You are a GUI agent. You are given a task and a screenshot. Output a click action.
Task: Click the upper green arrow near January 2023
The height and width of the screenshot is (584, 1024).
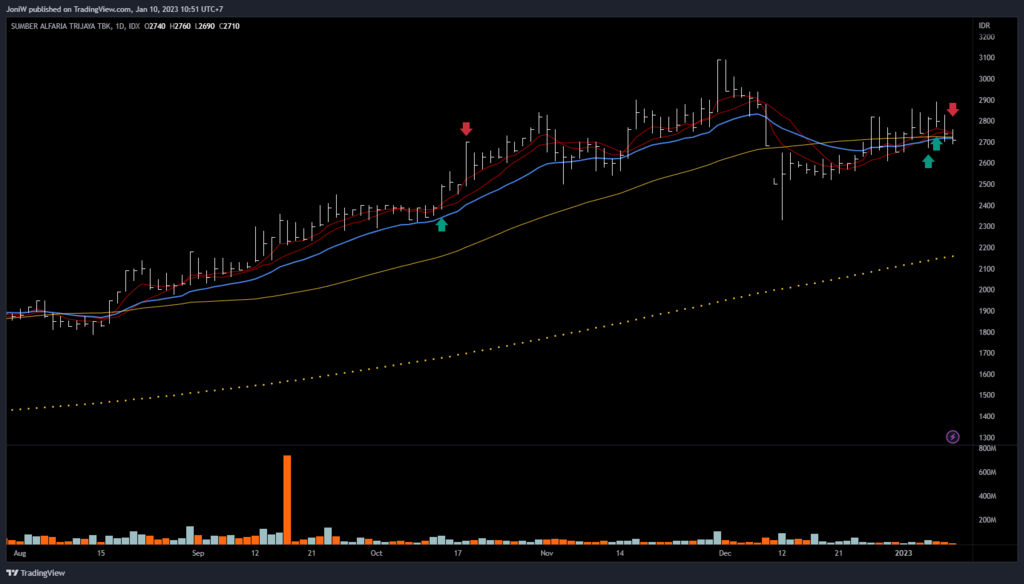click(936, 143)
